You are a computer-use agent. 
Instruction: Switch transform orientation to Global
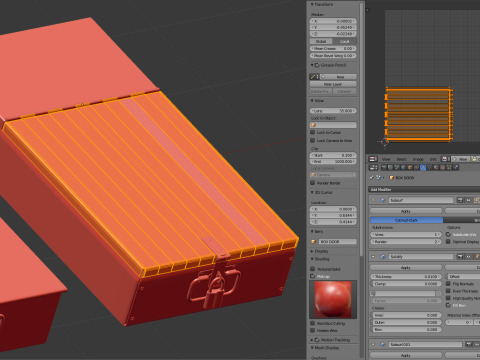pos(321,41)
